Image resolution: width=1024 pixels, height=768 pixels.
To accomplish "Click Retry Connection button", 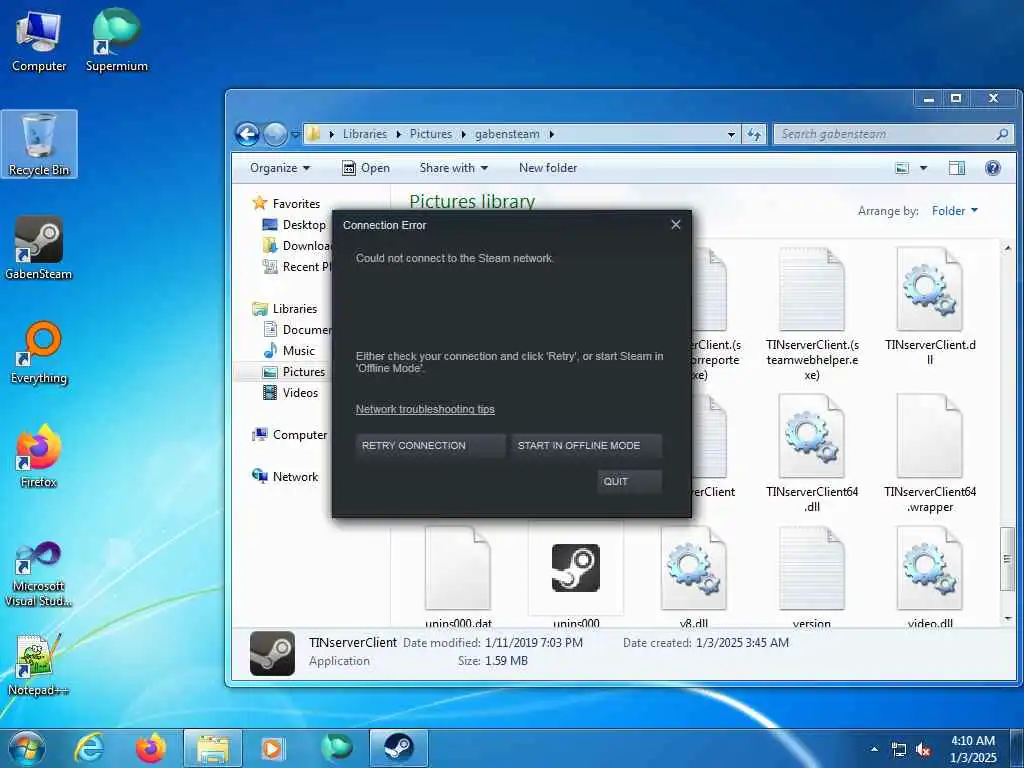I will (x=430, y=445).
